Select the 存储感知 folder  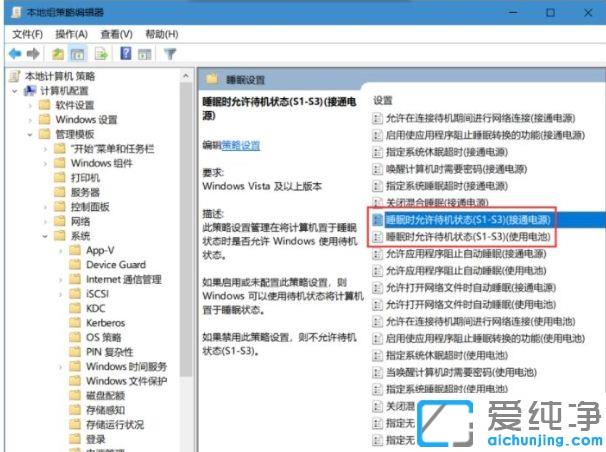(x=105, y=410)
